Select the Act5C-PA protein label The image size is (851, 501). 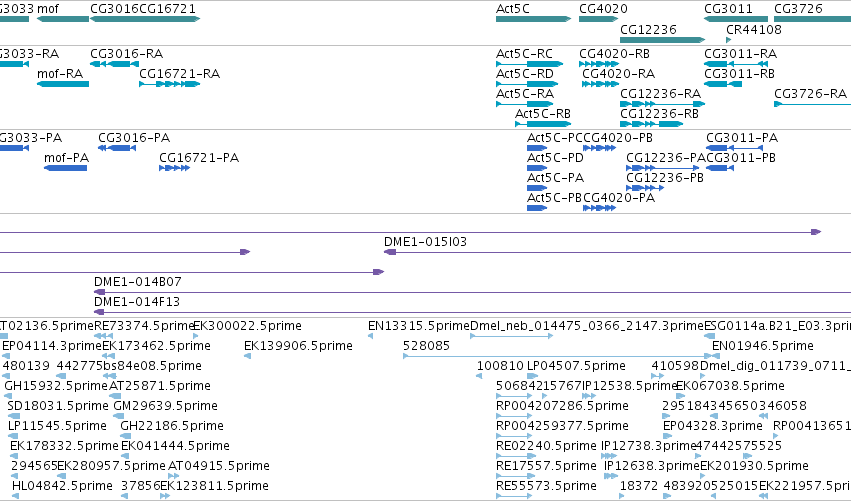coord(555,178)
